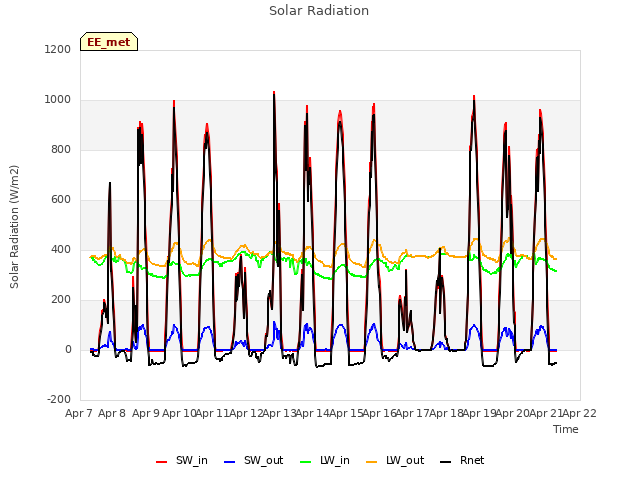Select the SW_out legend label
The width and height of the screenshot is (640, 480).
[x=264, y=460]
